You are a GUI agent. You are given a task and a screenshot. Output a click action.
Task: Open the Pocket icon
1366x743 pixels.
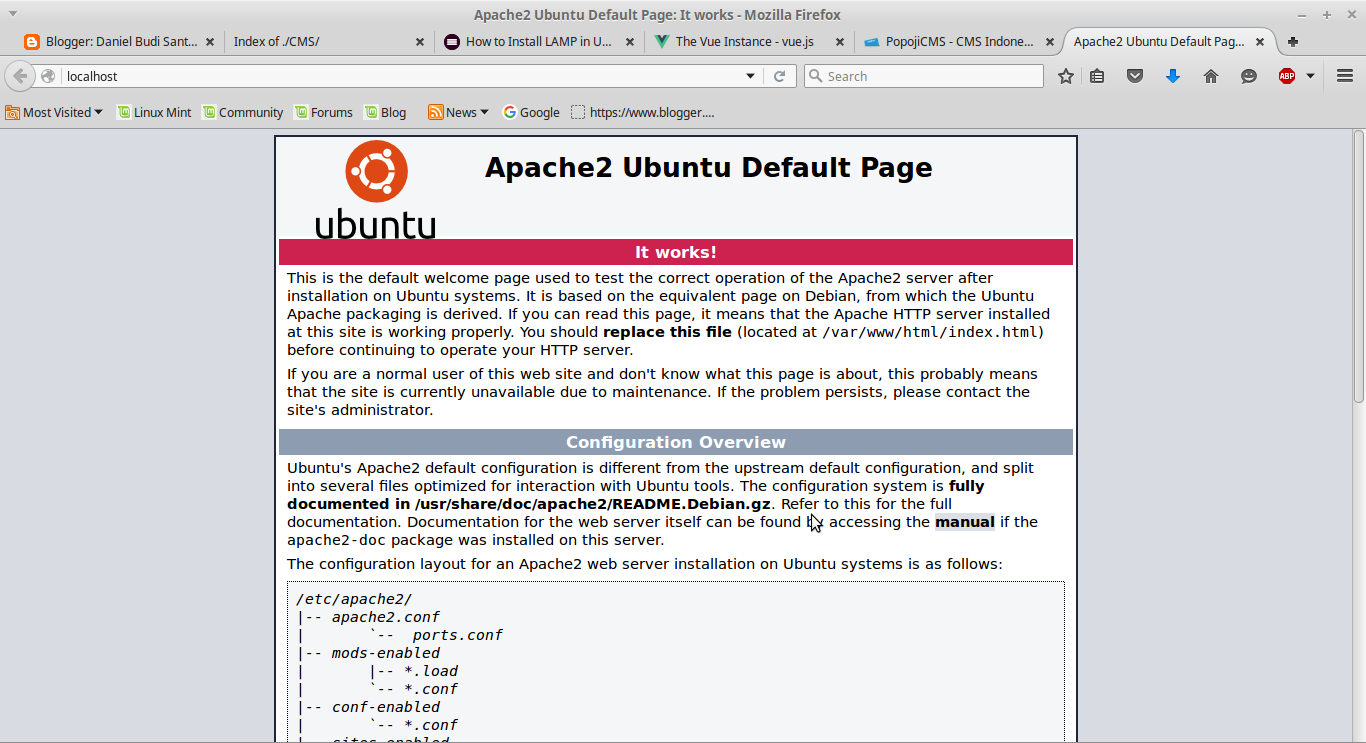[1135, 76]
